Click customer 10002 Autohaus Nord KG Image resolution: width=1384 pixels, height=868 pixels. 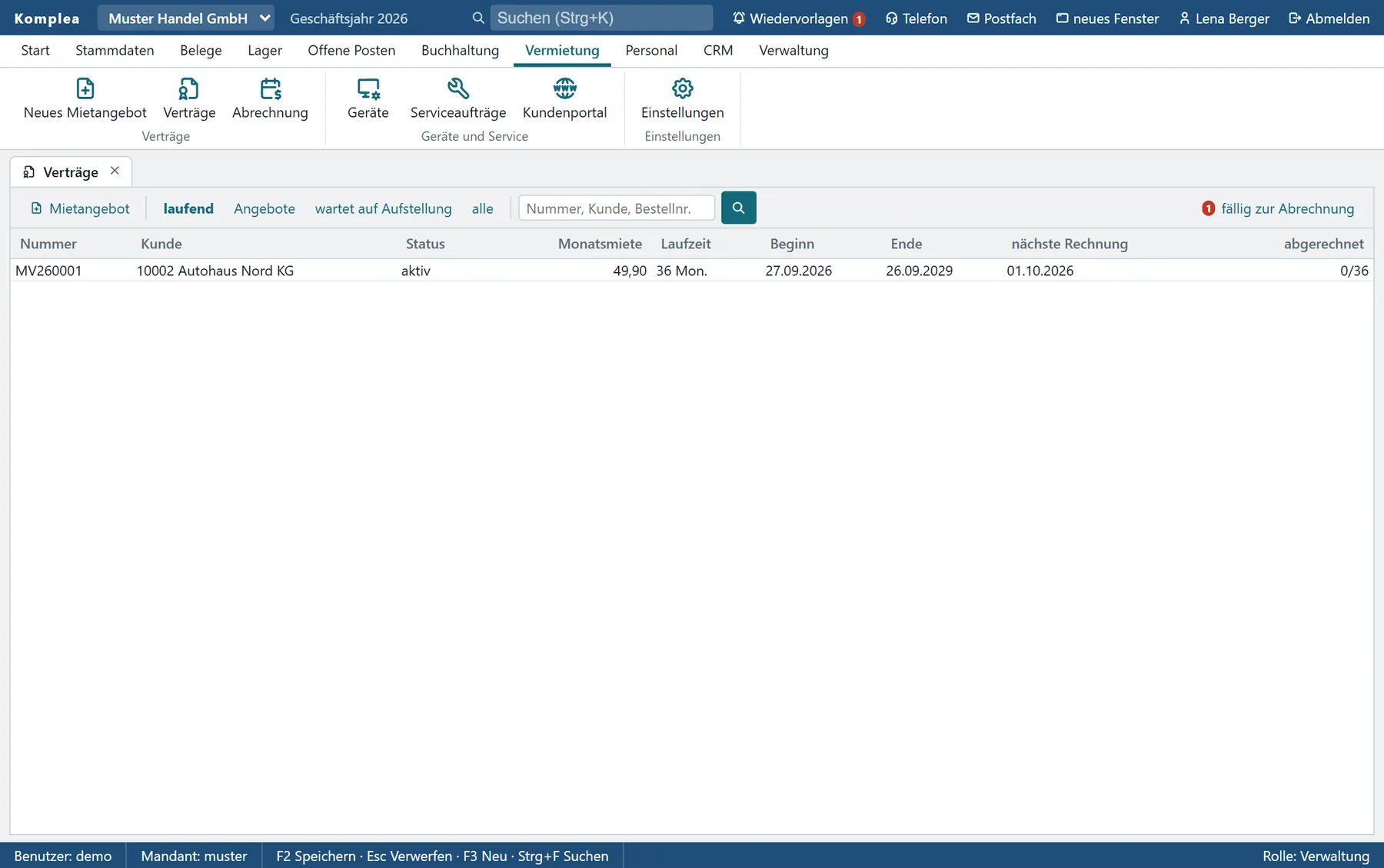pos(215,271)
